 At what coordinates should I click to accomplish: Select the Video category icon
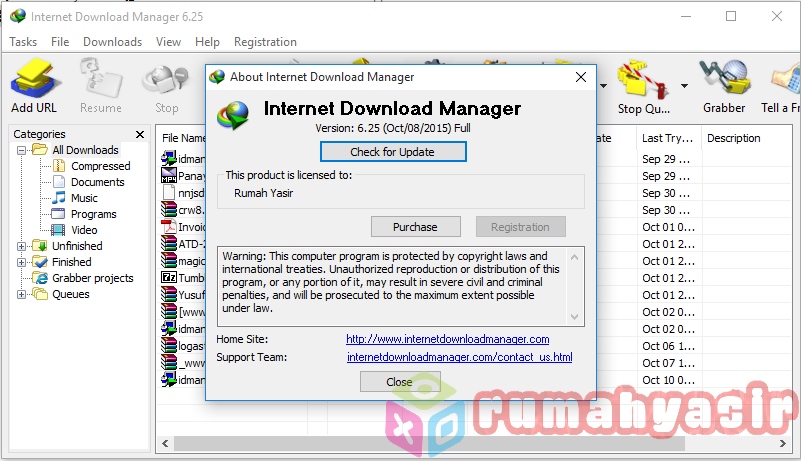click(59, 230)
